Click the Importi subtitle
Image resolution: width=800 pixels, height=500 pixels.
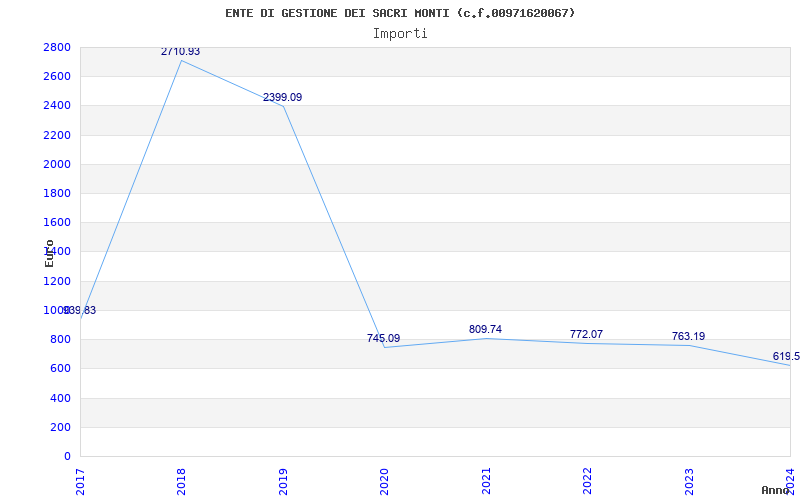pos(400,34)
